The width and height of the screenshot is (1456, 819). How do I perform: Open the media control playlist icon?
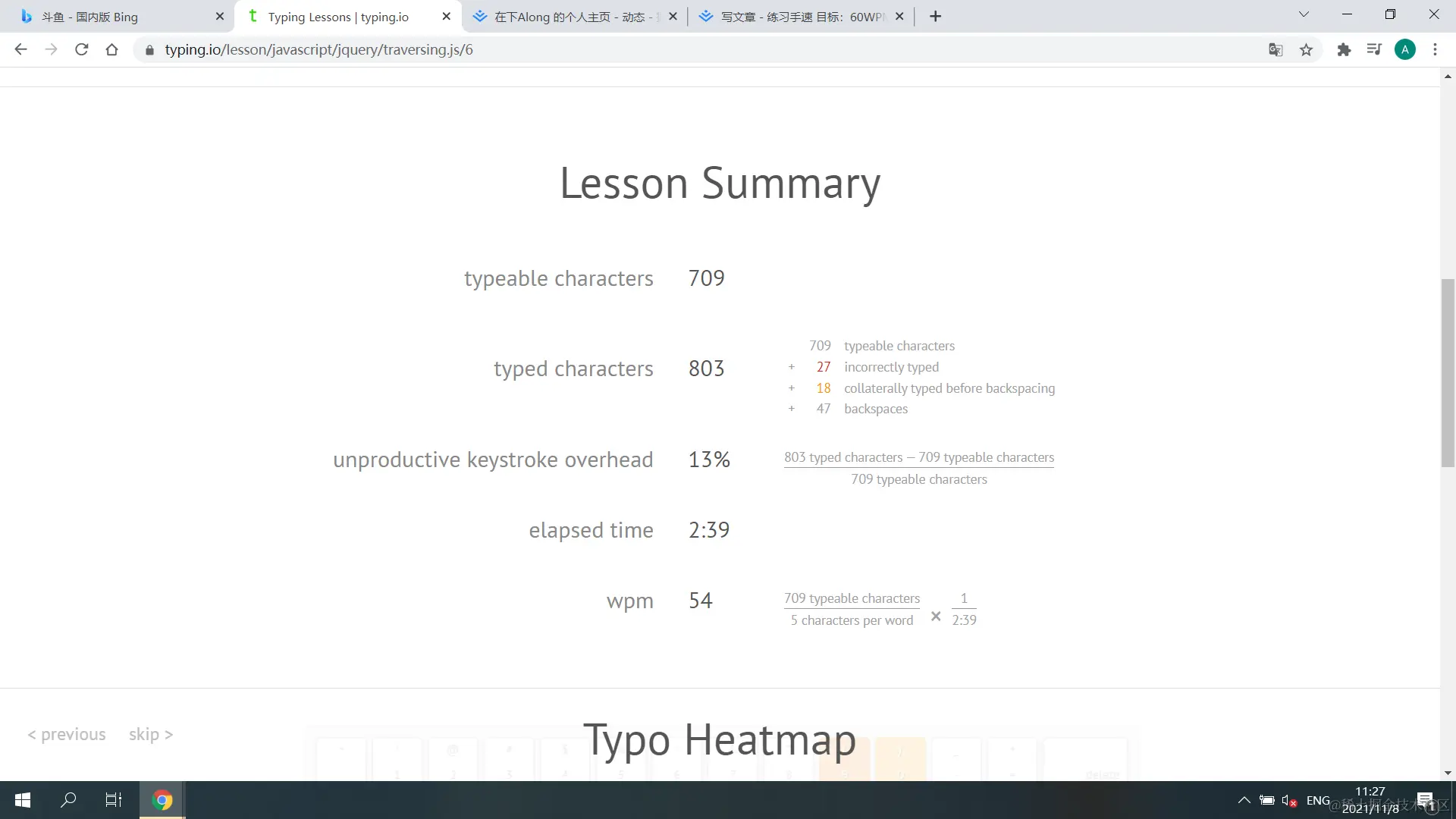[1374, 49]
